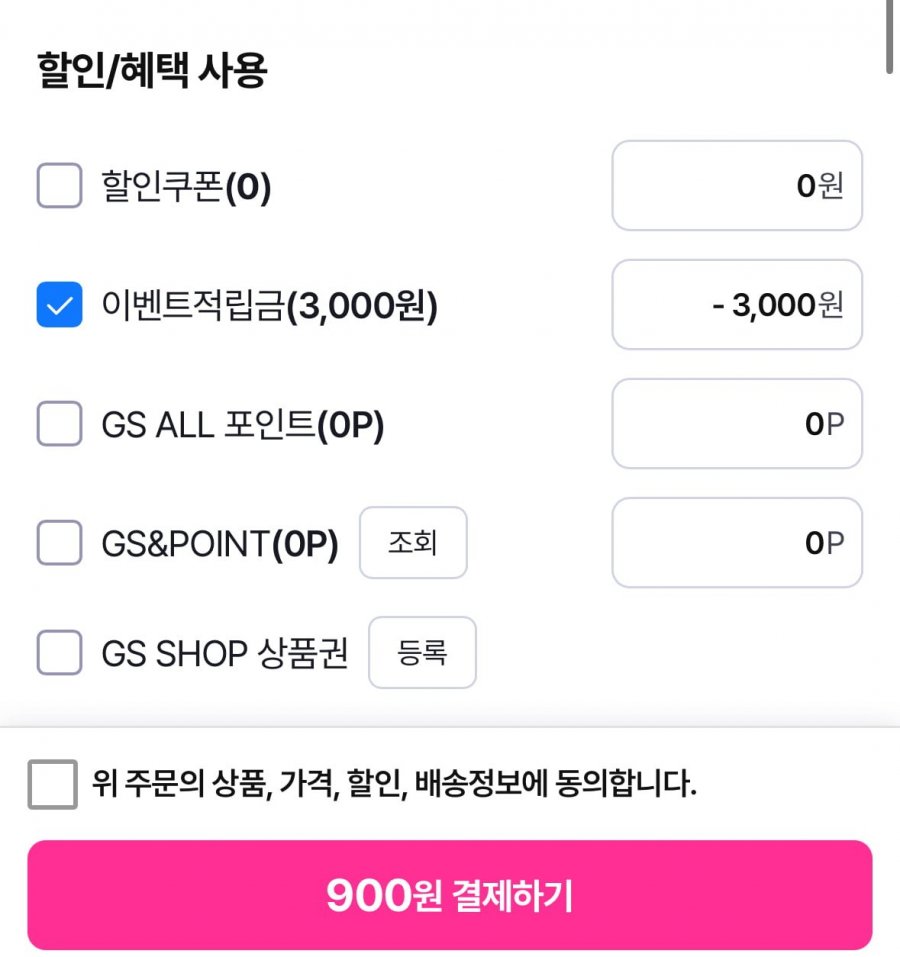Enable the GS ALL 포인트 checkbox

[x=59, y=424]
